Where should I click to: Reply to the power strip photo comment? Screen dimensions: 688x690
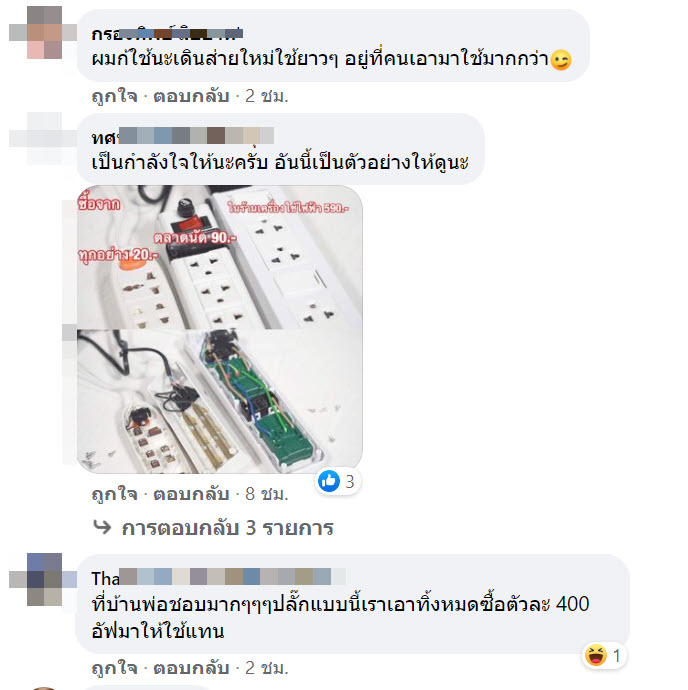coord(191,494)
